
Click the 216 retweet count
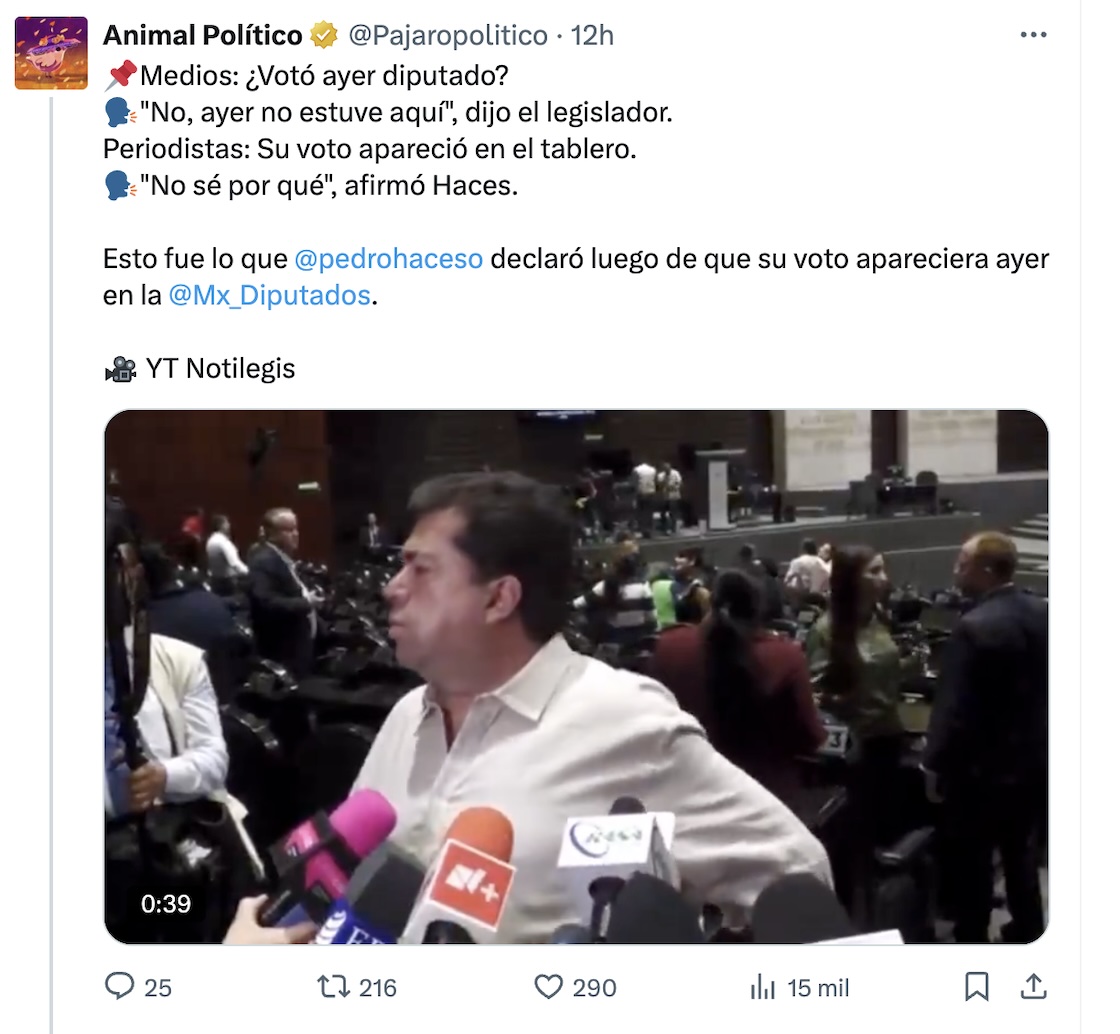[x=377, y=988]
